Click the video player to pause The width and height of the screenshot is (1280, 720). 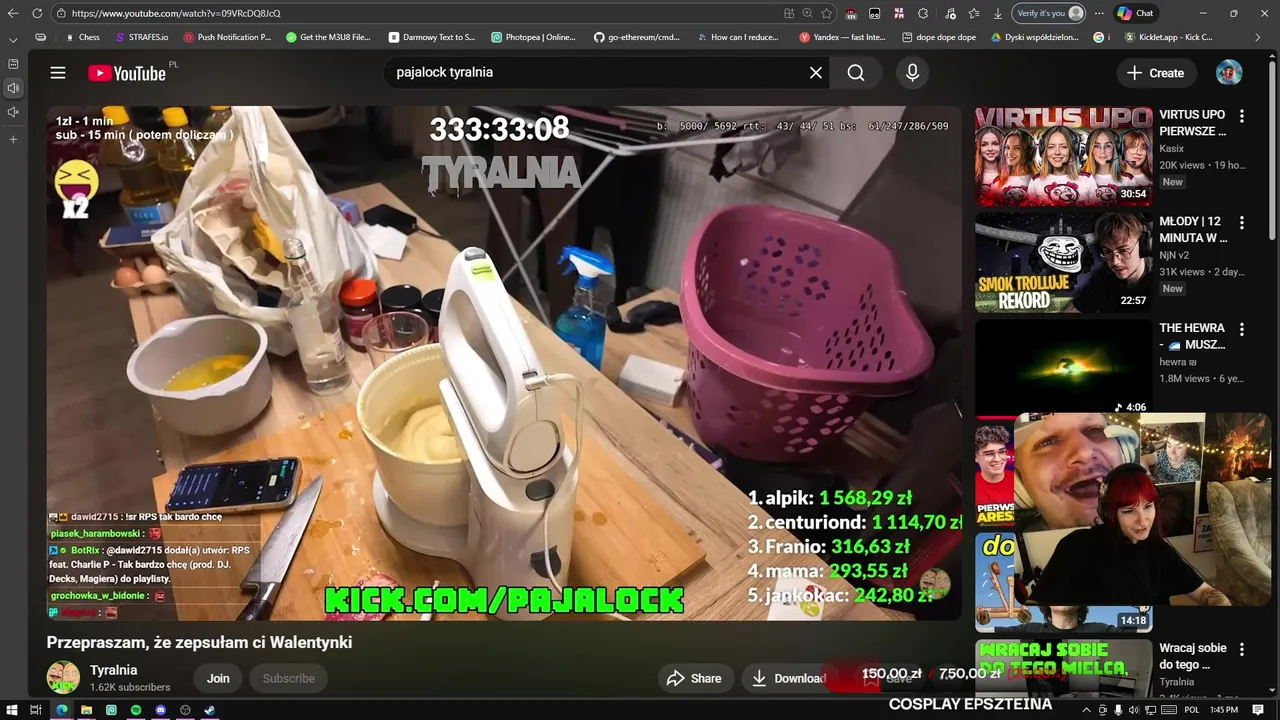(503, 363)
